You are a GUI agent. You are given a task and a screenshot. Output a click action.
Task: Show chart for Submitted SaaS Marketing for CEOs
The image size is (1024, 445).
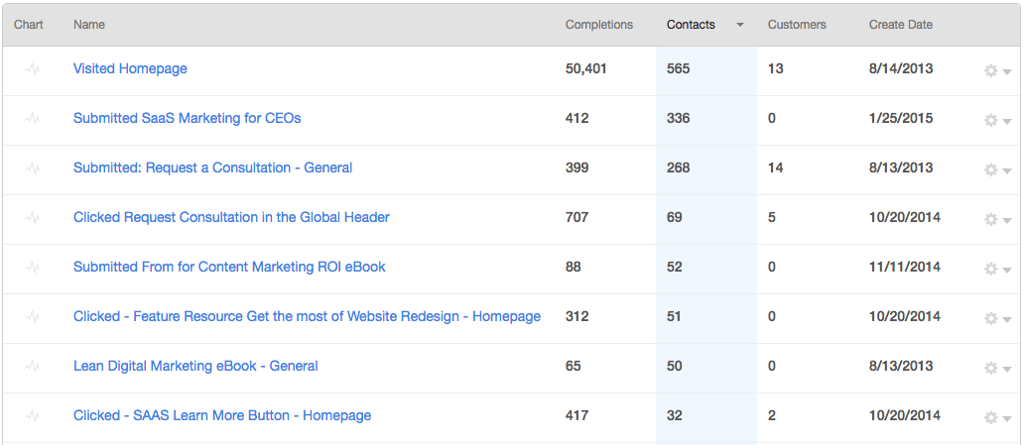point(33,119)
